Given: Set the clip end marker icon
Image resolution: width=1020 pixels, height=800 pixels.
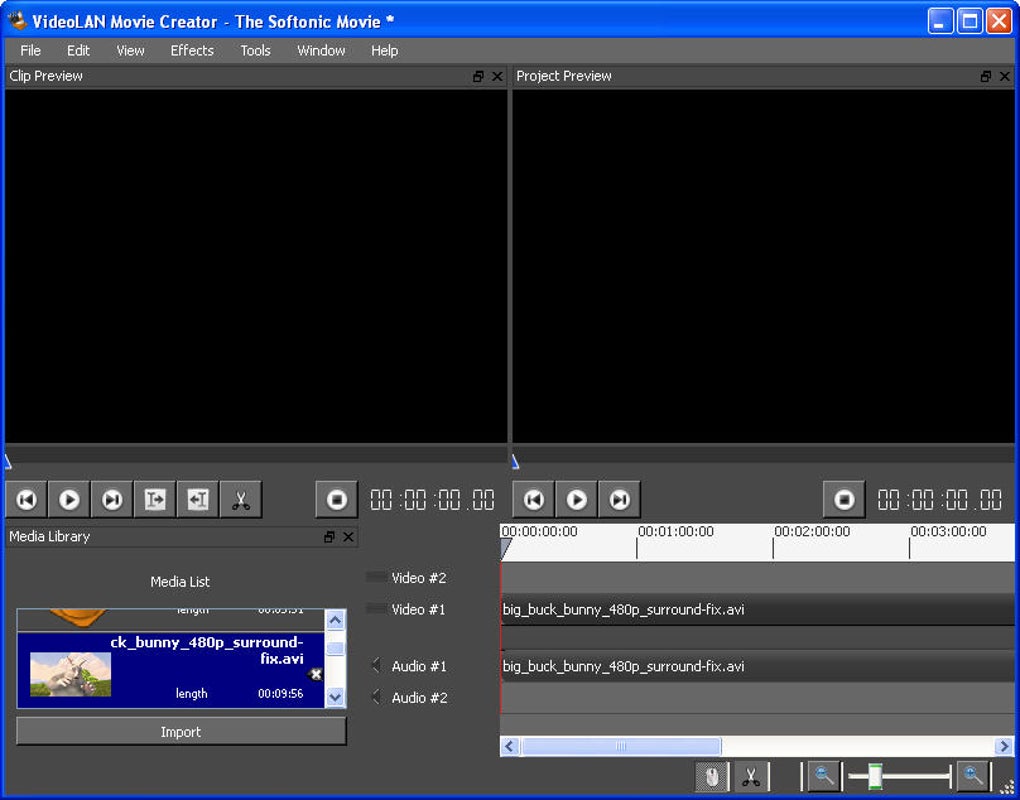Looking at the screenshot, I should 198,499.
